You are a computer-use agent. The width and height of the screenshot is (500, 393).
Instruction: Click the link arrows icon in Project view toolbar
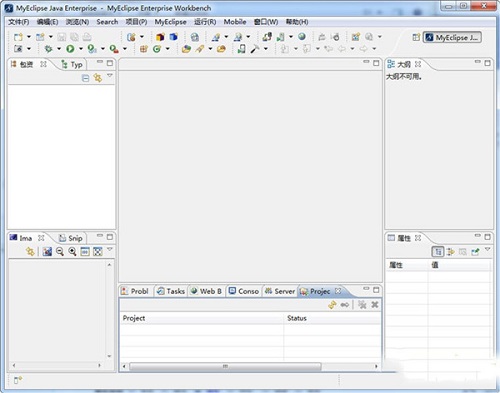pyautogui.click(x=345, y=305)
